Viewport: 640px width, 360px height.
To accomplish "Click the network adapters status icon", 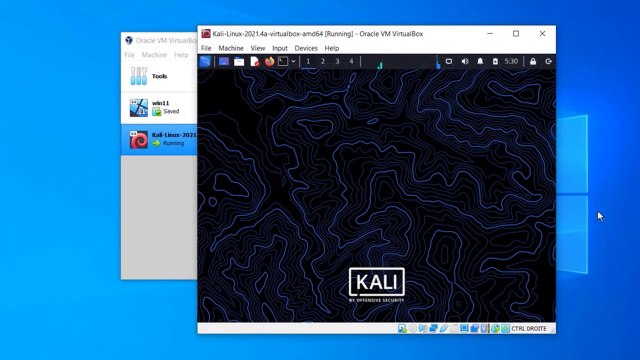I will click(x=433, y=328).
